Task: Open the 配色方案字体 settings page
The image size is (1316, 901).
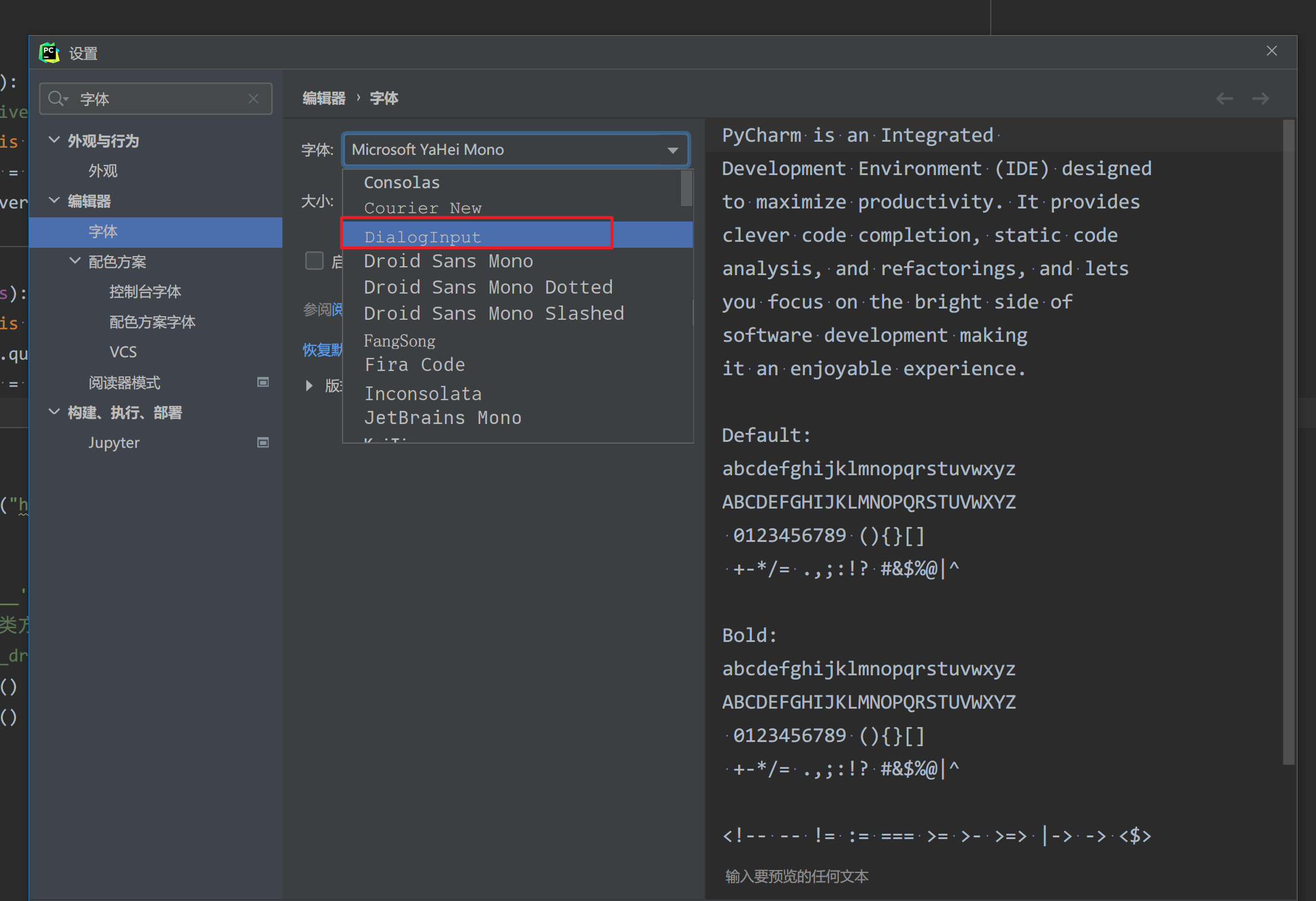Action: click(x=152, y=322)
